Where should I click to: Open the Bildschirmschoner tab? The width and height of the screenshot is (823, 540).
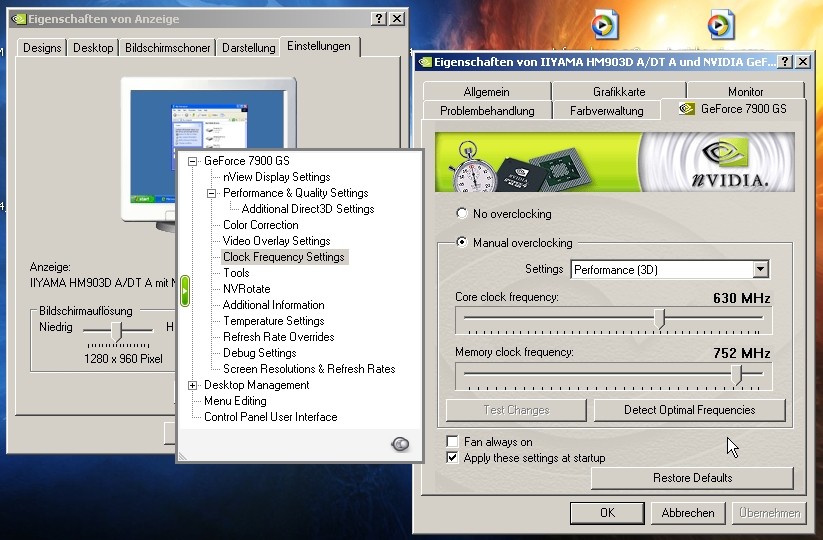(167, 48)
